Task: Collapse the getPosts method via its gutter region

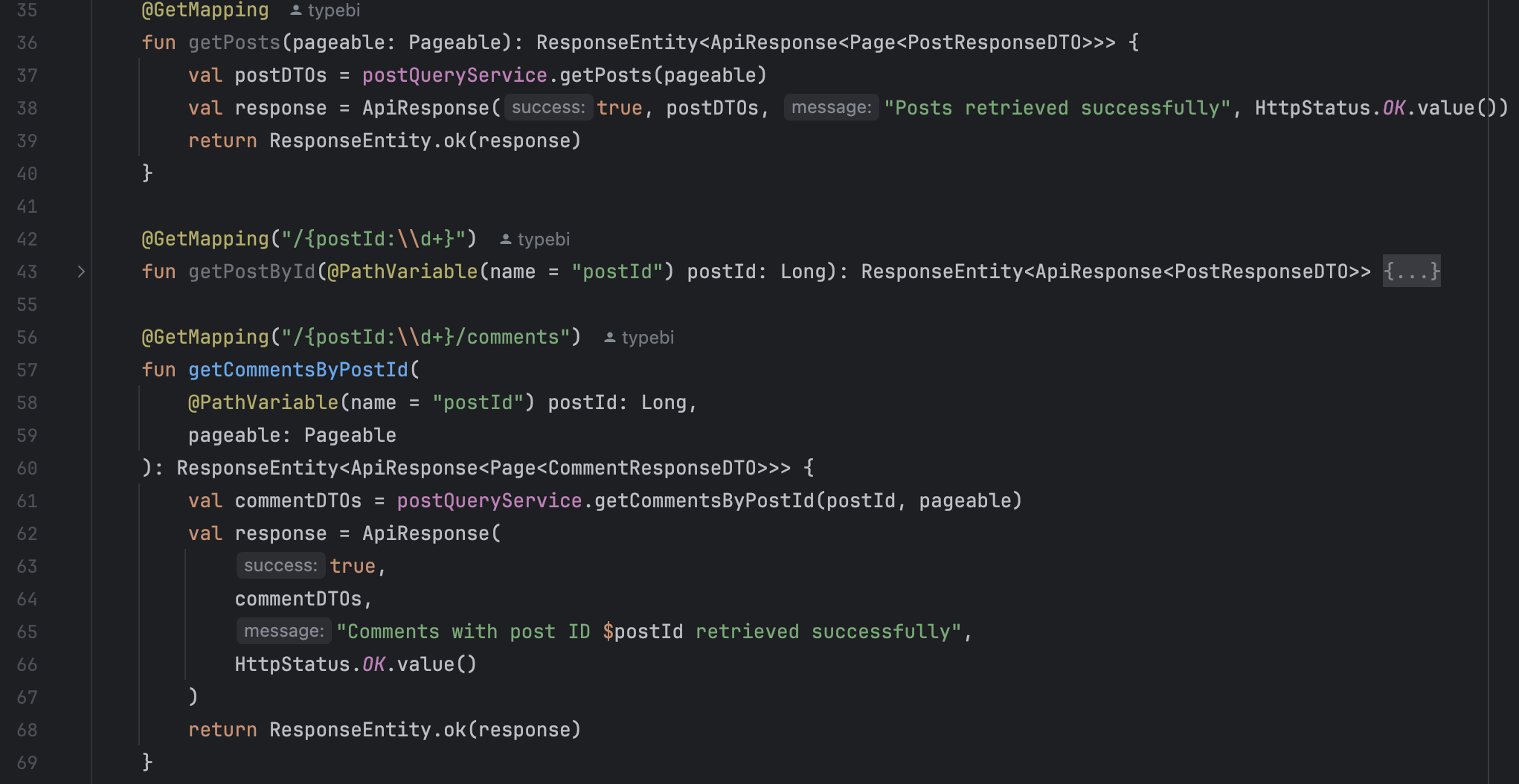Action: (80, 42)
